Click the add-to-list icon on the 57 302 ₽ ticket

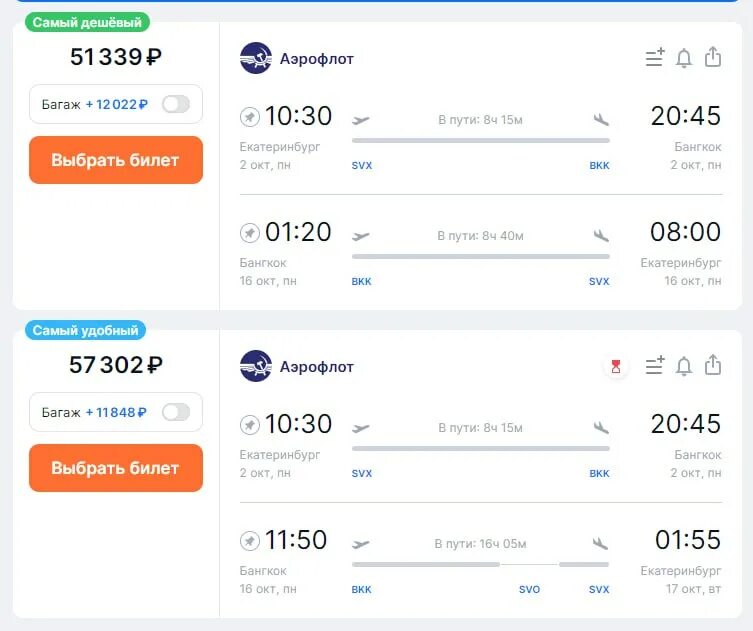655,366
